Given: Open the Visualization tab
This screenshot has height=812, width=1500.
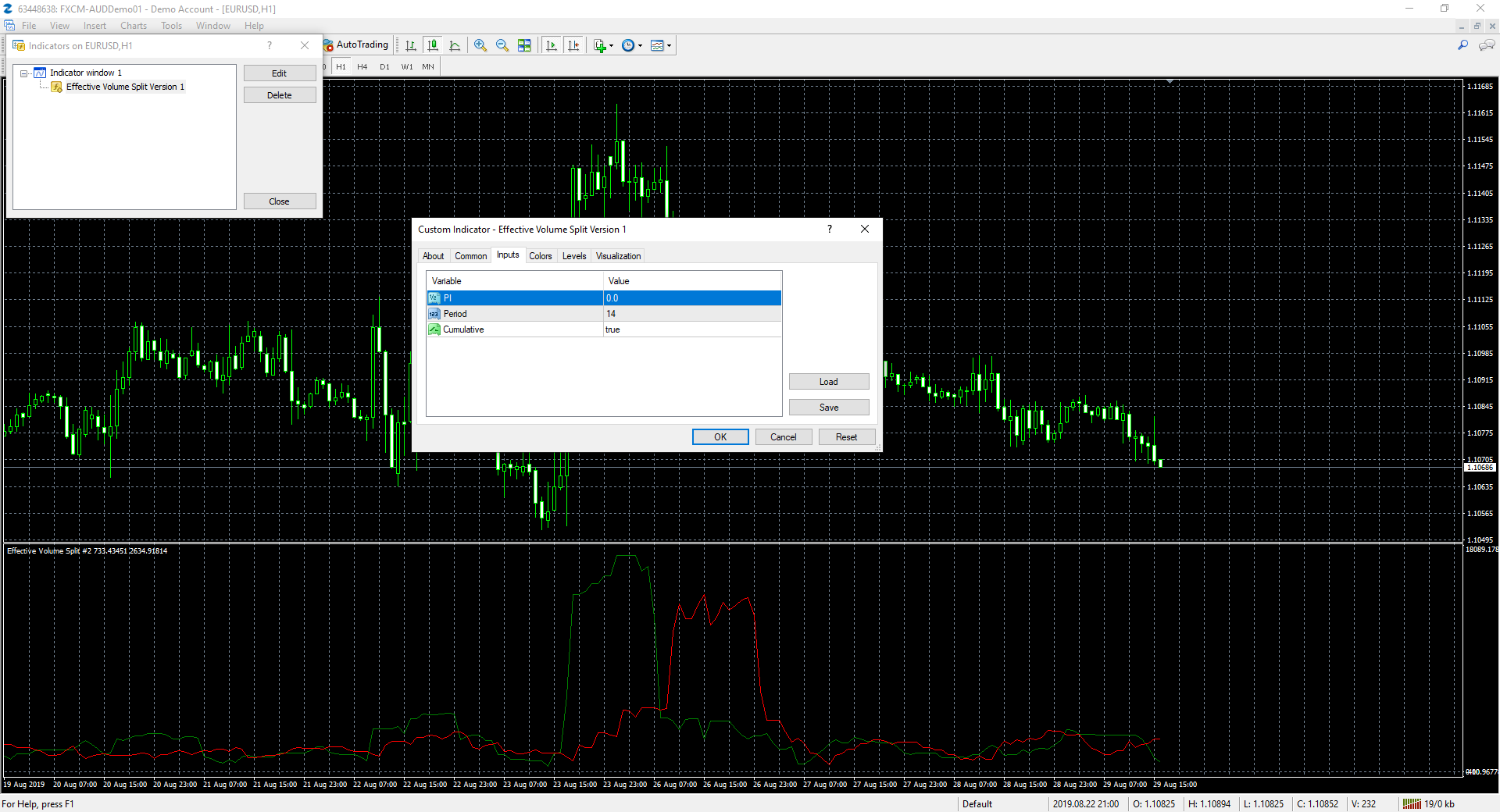Looking at the screenshot, I should point(618,256).
